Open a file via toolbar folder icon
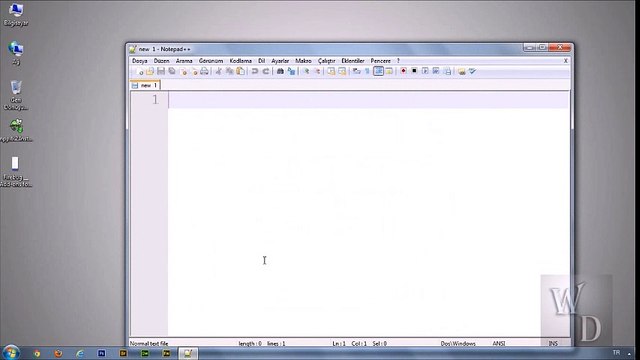640x360 pixels. tap(150, 71)
